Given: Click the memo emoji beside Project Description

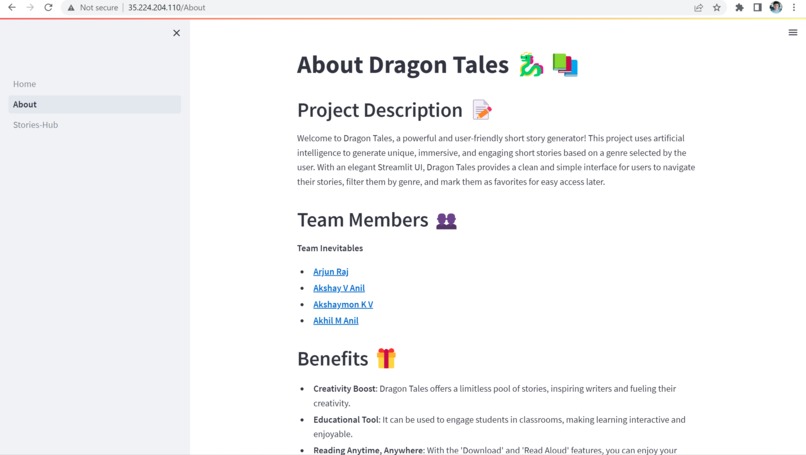Looking at the screenshot, I should (x=482, y=110).
